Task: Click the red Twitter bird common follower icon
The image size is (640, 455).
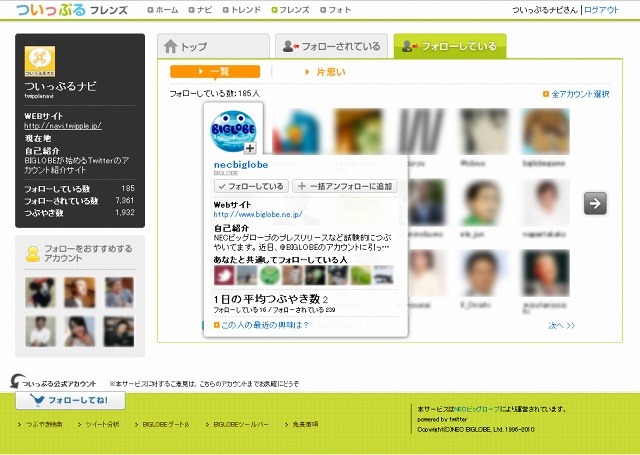Action: tap(224, 275)
